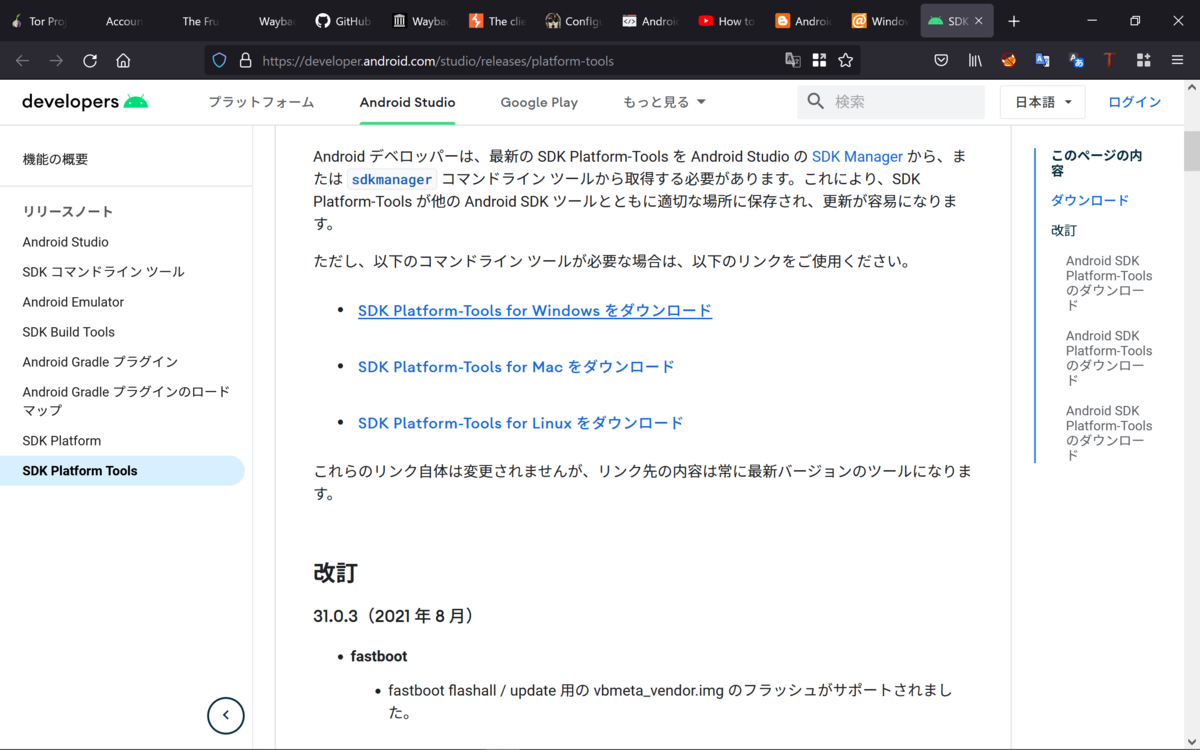The width and height of the screenshot is (1200, 750).
Task: Go back using browser back arrow
Action: pos(22,61)
